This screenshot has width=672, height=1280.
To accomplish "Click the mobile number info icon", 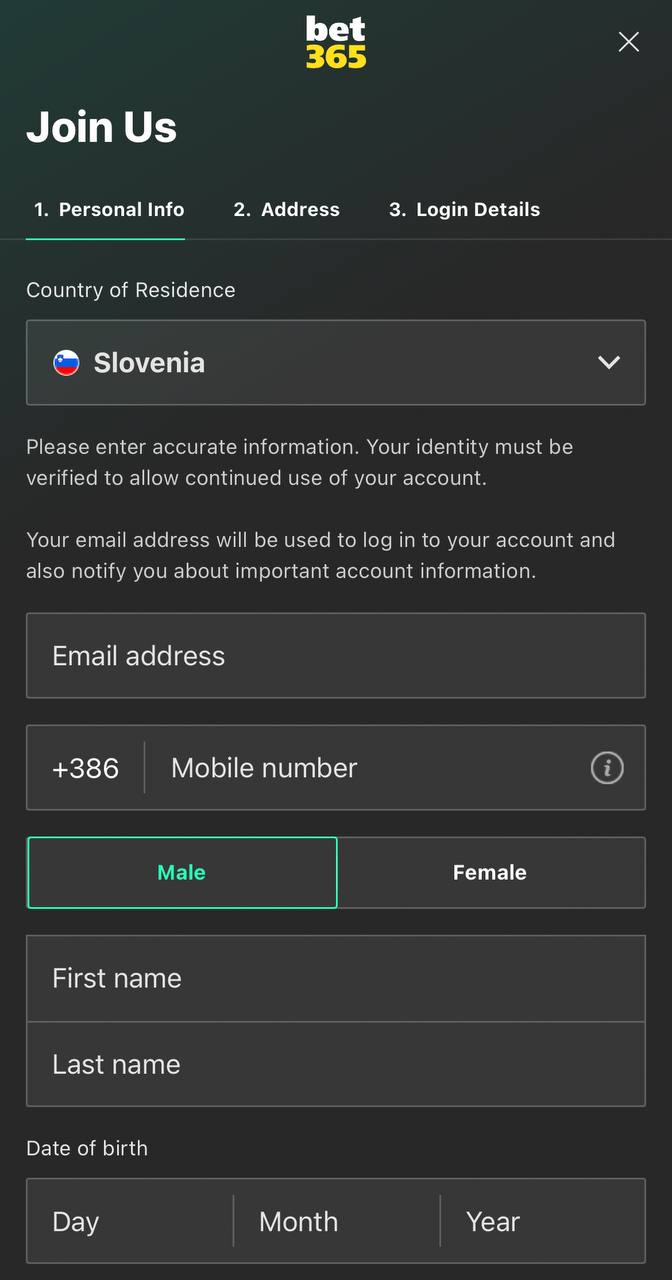I will [x=607, y=768].
